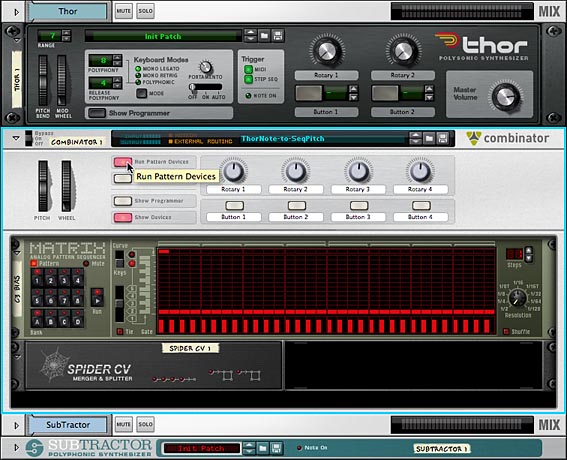Mute the SubTractor track

tap(124, 424)
